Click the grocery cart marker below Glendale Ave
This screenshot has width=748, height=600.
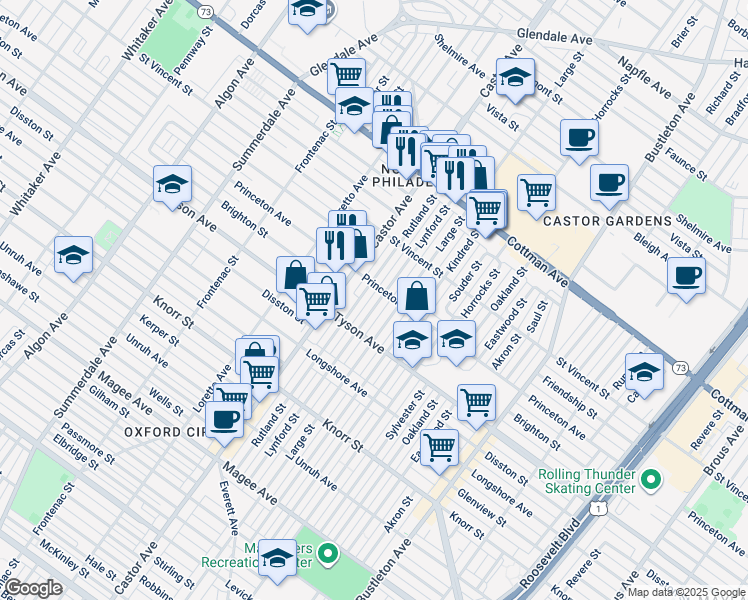click(347, 76)
